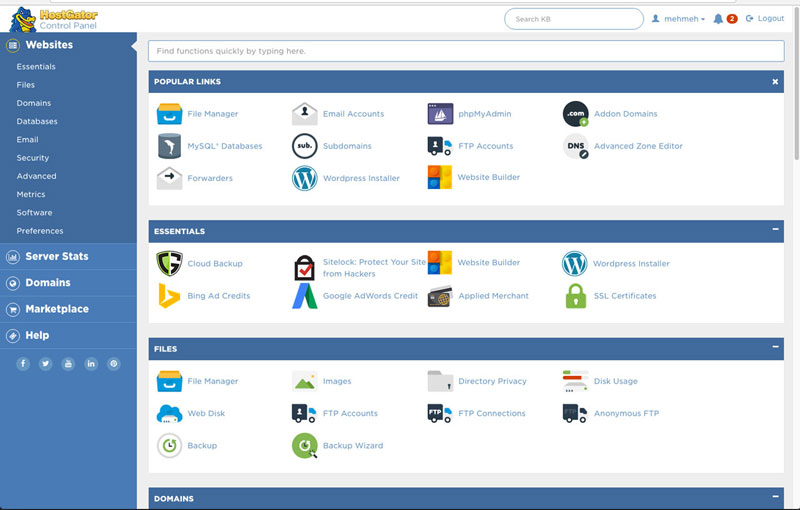Click the Logout link

pos(765,18)
